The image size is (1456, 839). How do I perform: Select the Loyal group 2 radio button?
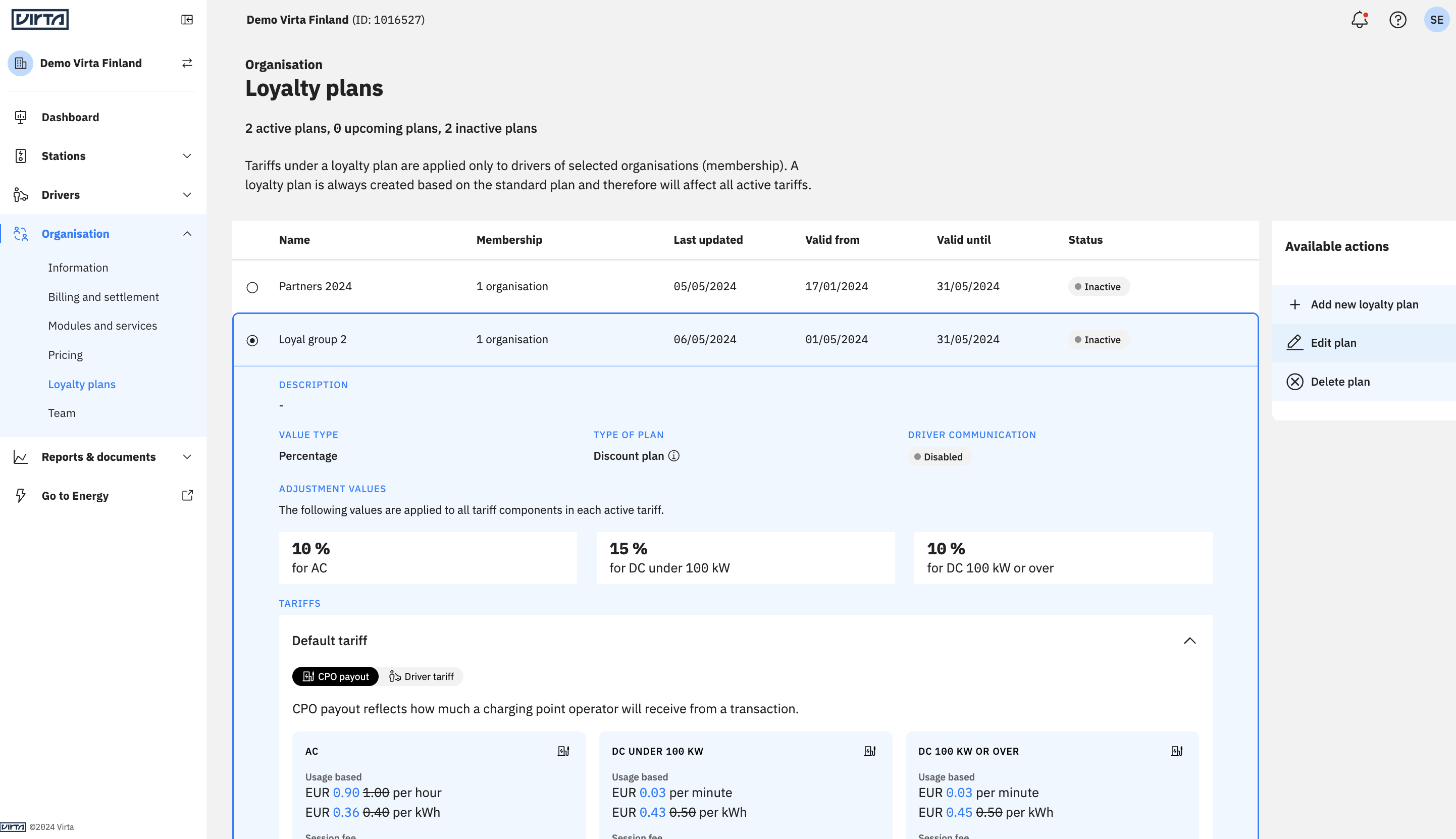pos(252,341)
